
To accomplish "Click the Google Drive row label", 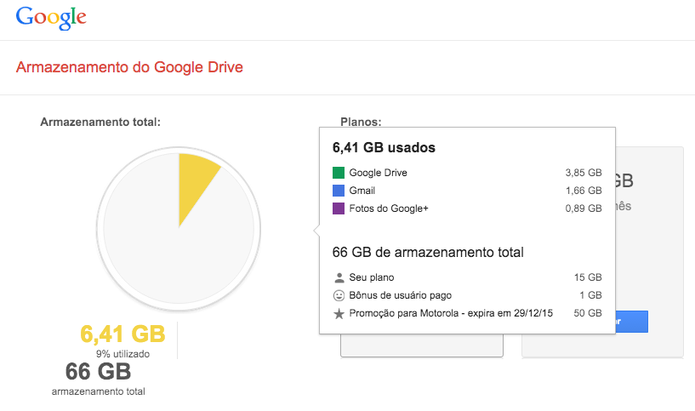I will tap(378, 172).
